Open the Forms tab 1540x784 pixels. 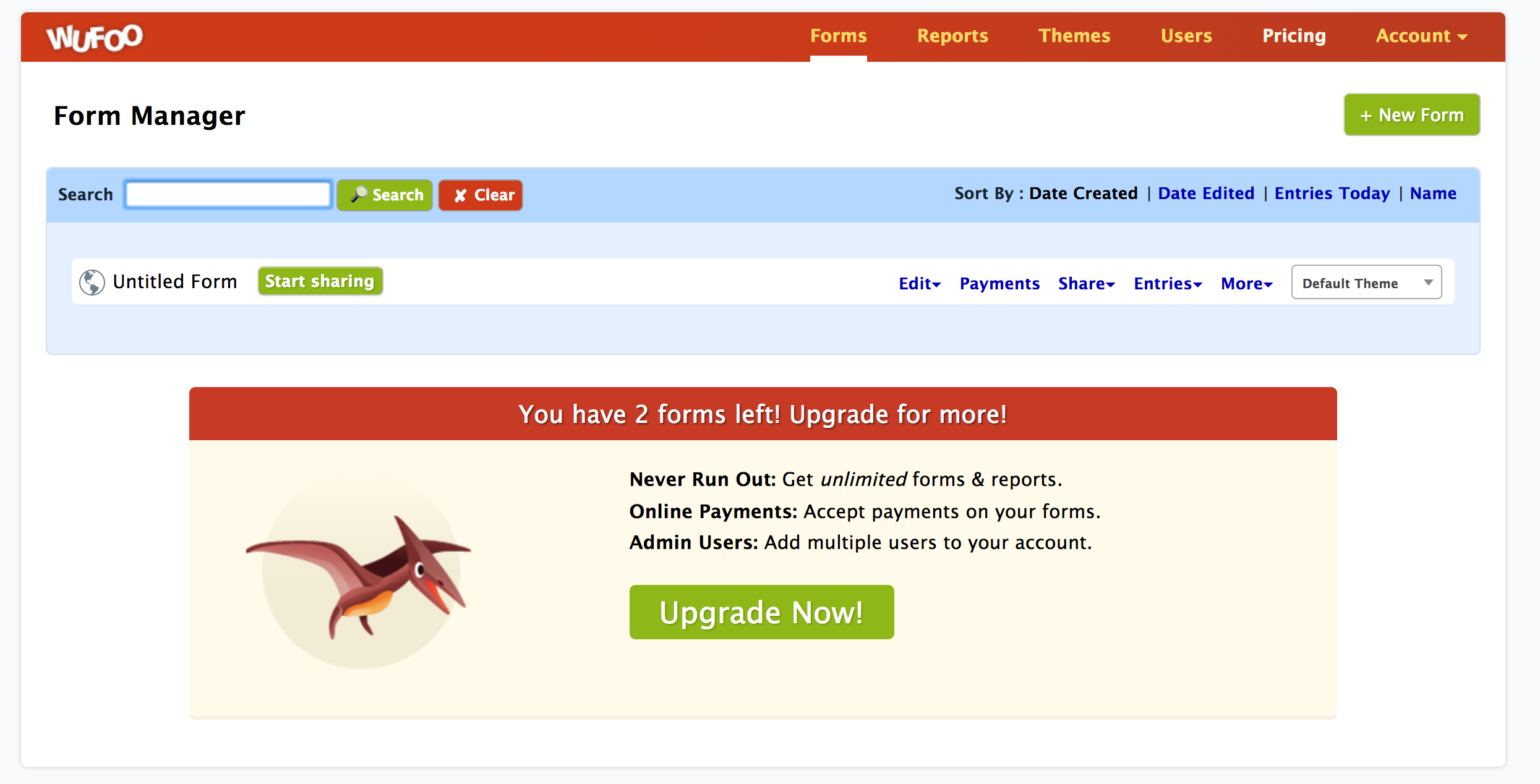pyautogui.click(x=839, y=36)
